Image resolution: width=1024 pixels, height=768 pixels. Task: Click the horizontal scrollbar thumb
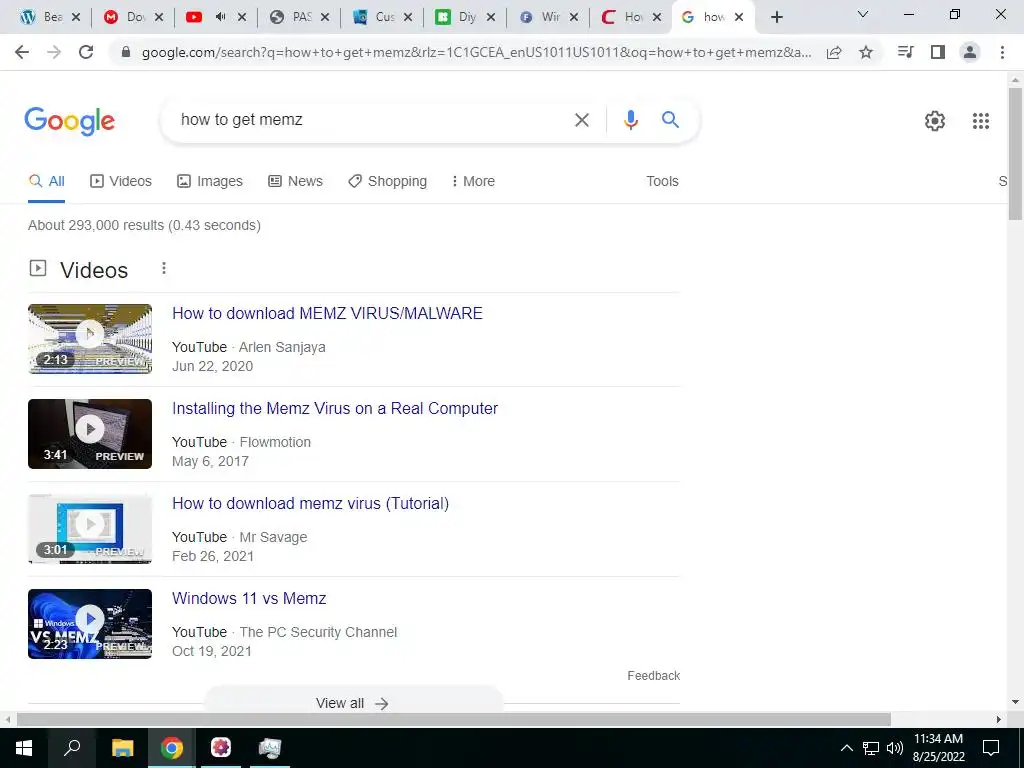454,720
